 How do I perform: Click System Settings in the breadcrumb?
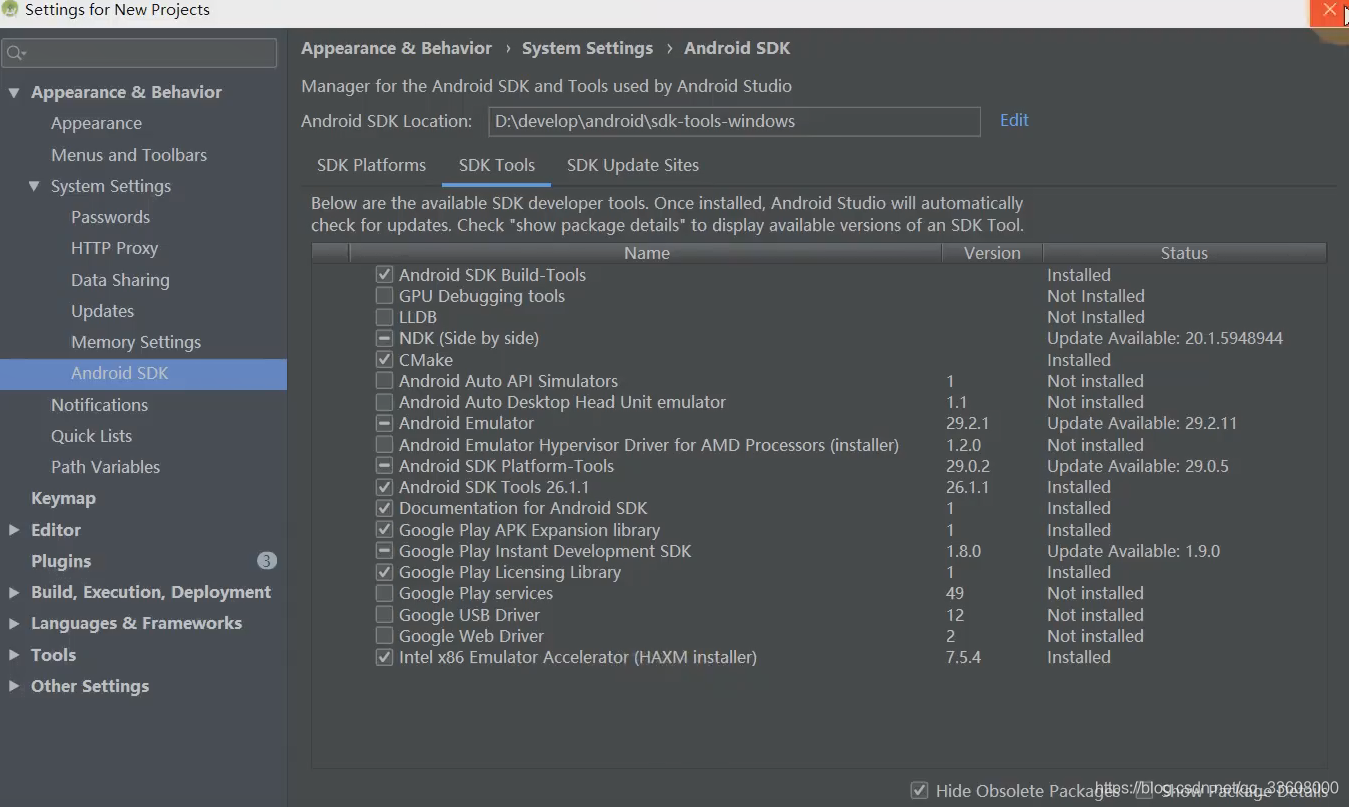tap(587, 48)
